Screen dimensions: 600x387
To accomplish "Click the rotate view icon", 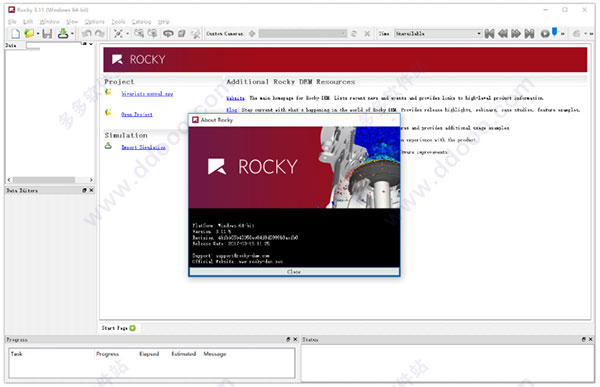I will (x=168, y=34).
